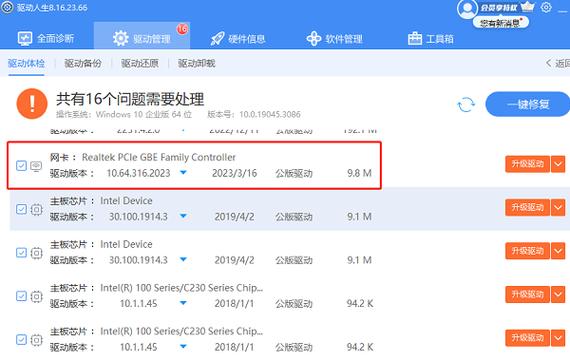Screen dimensions: 570x361
Task: Expand arrow next to second Intel Device upgrade
Action: tap(558, 251)
